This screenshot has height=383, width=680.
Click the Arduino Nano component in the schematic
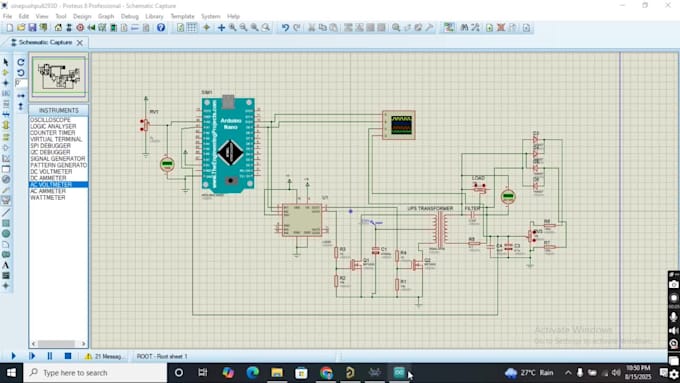228,145
